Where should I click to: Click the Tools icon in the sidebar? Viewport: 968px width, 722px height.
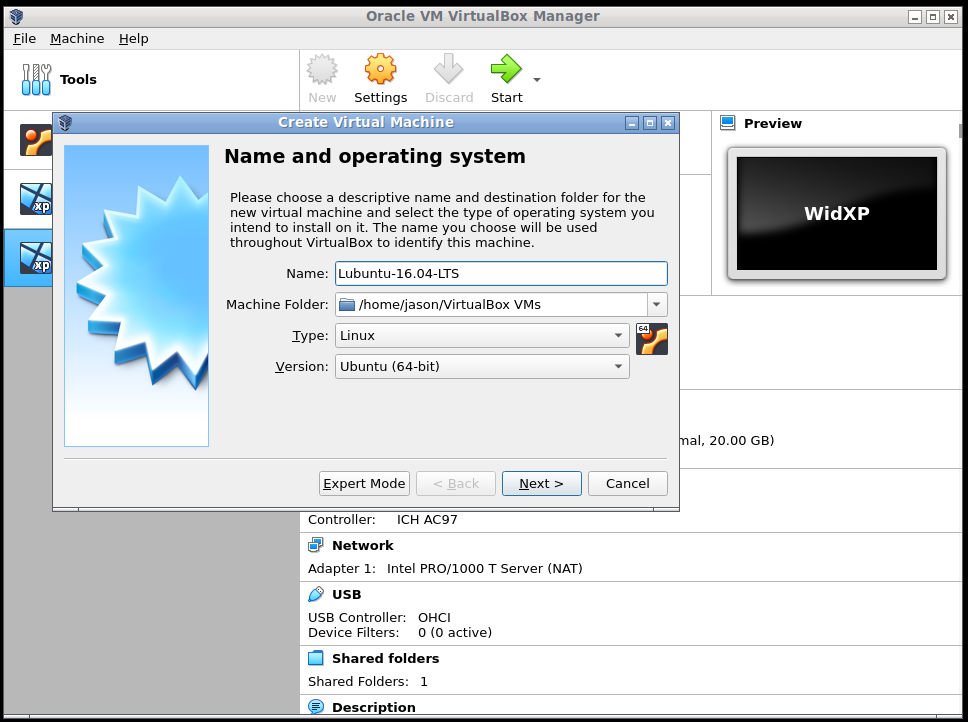click(x=36, y=80)
